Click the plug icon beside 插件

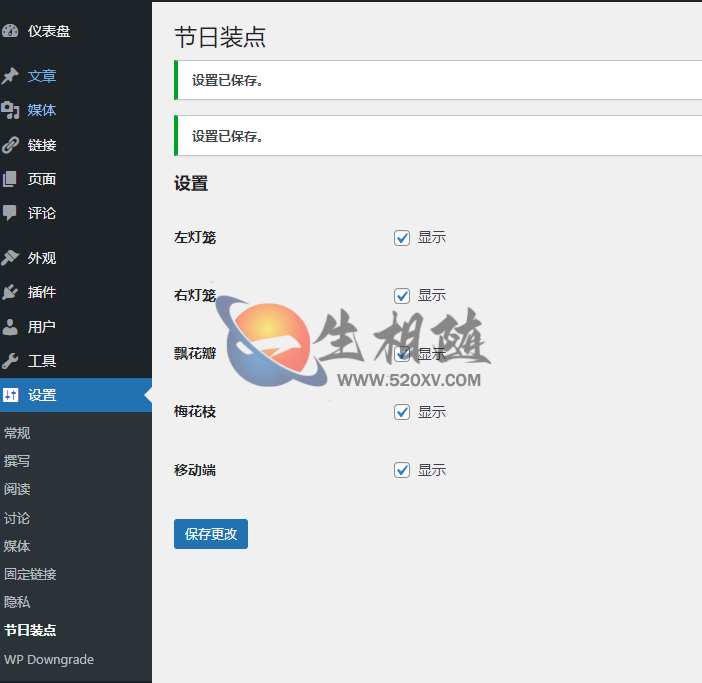[10, 292]
